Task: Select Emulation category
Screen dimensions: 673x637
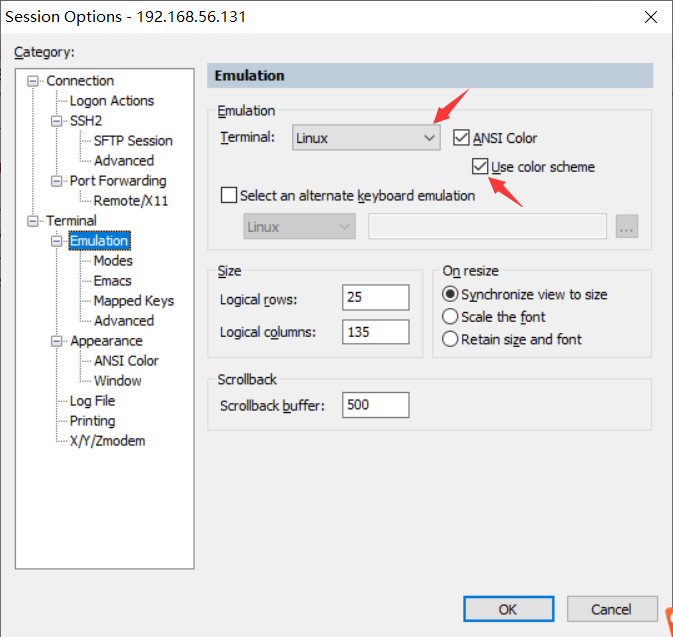Action: point(99,241)
